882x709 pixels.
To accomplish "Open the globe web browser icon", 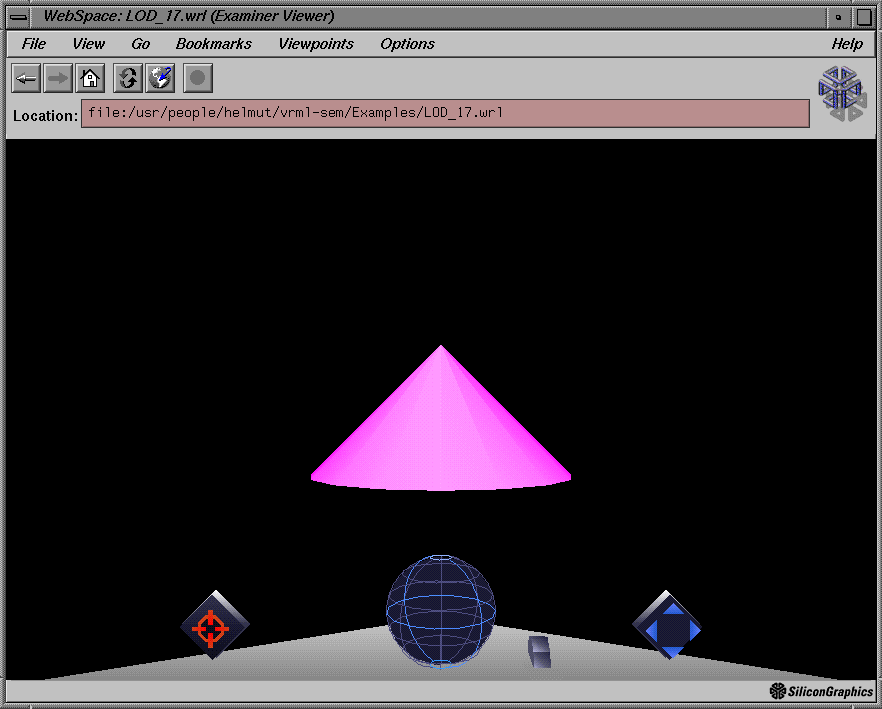I will click(x=160, y=78).
